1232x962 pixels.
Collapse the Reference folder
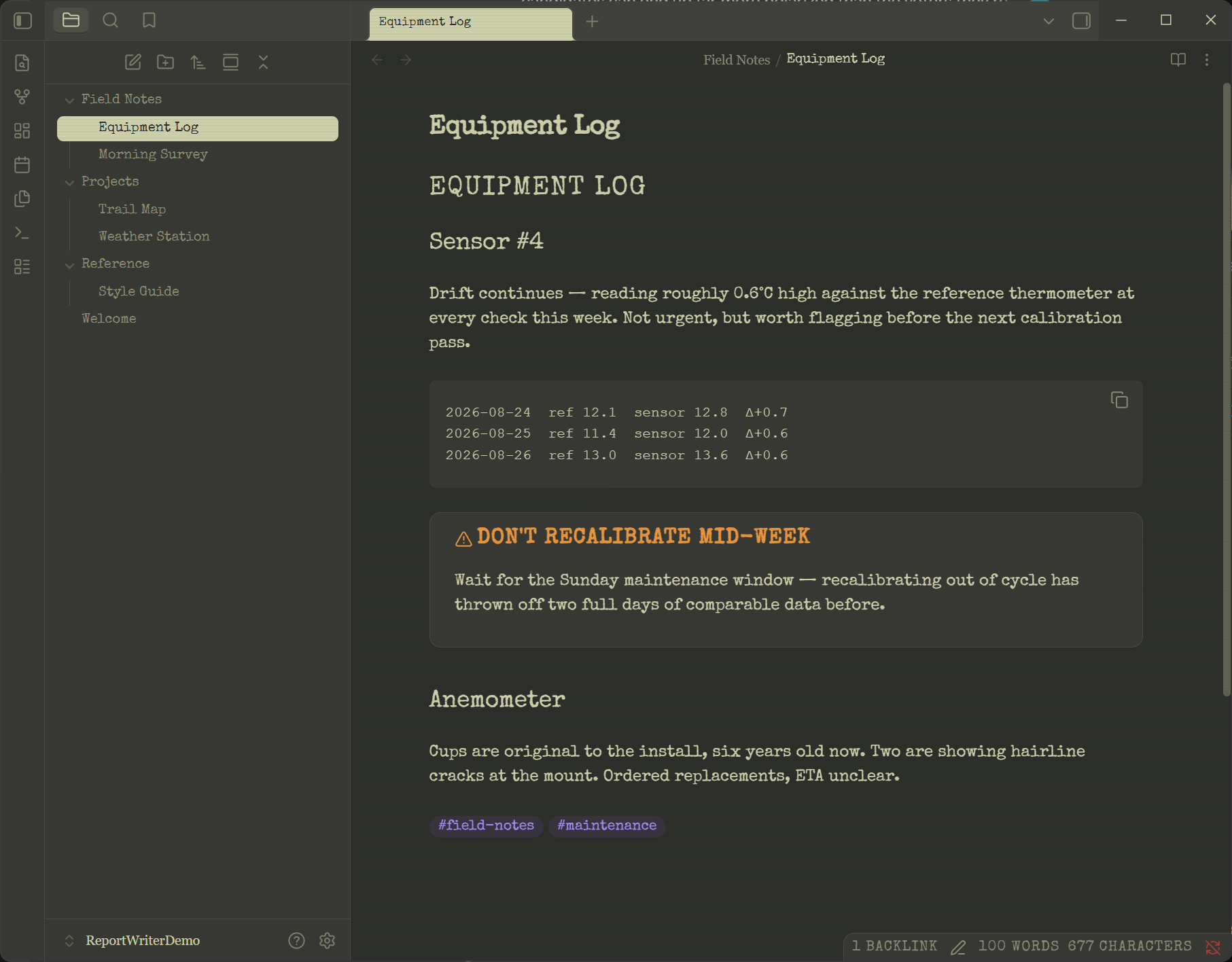[69, 264]
